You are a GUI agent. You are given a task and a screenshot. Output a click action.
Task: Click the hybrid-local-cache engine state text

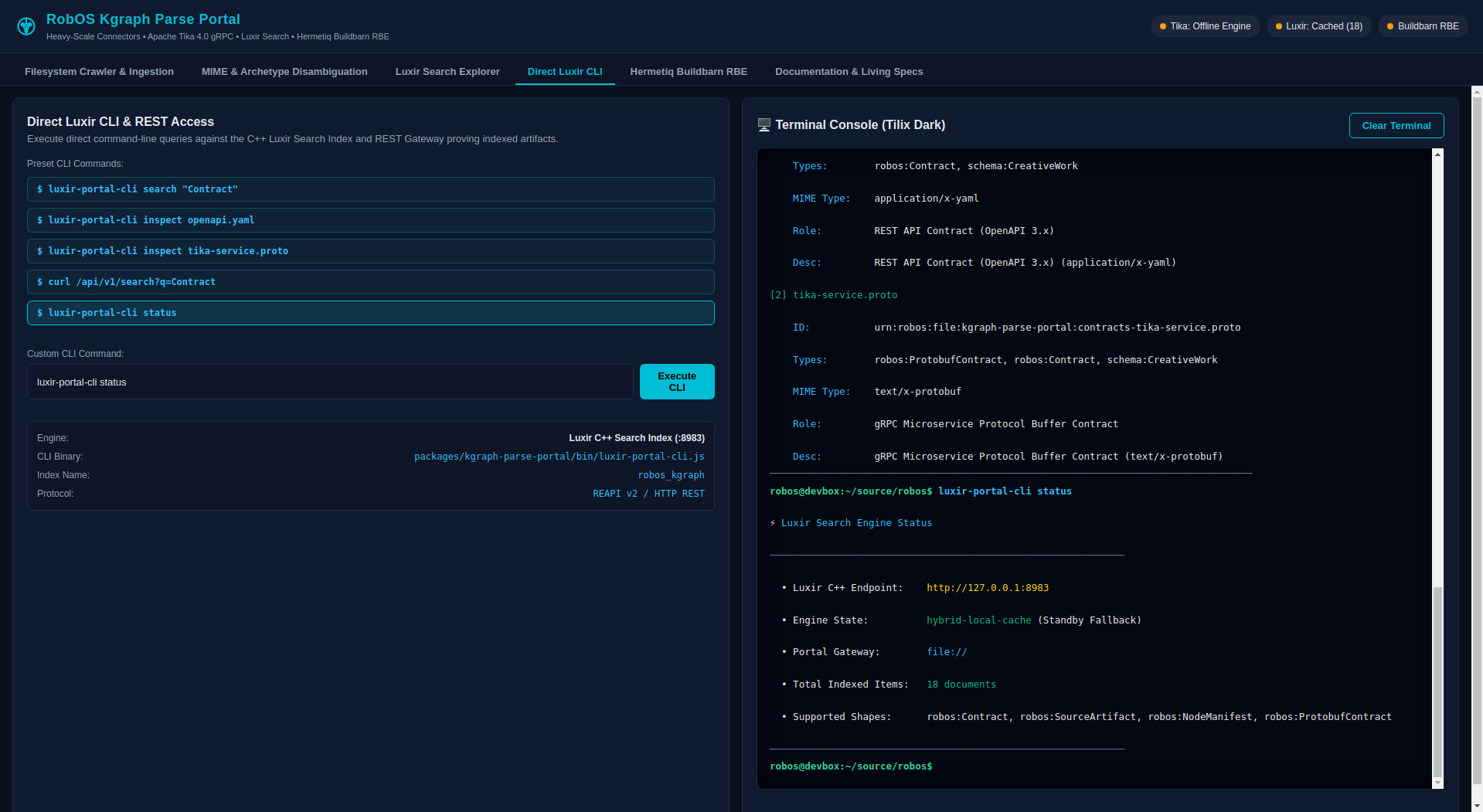tap(978, 620)
